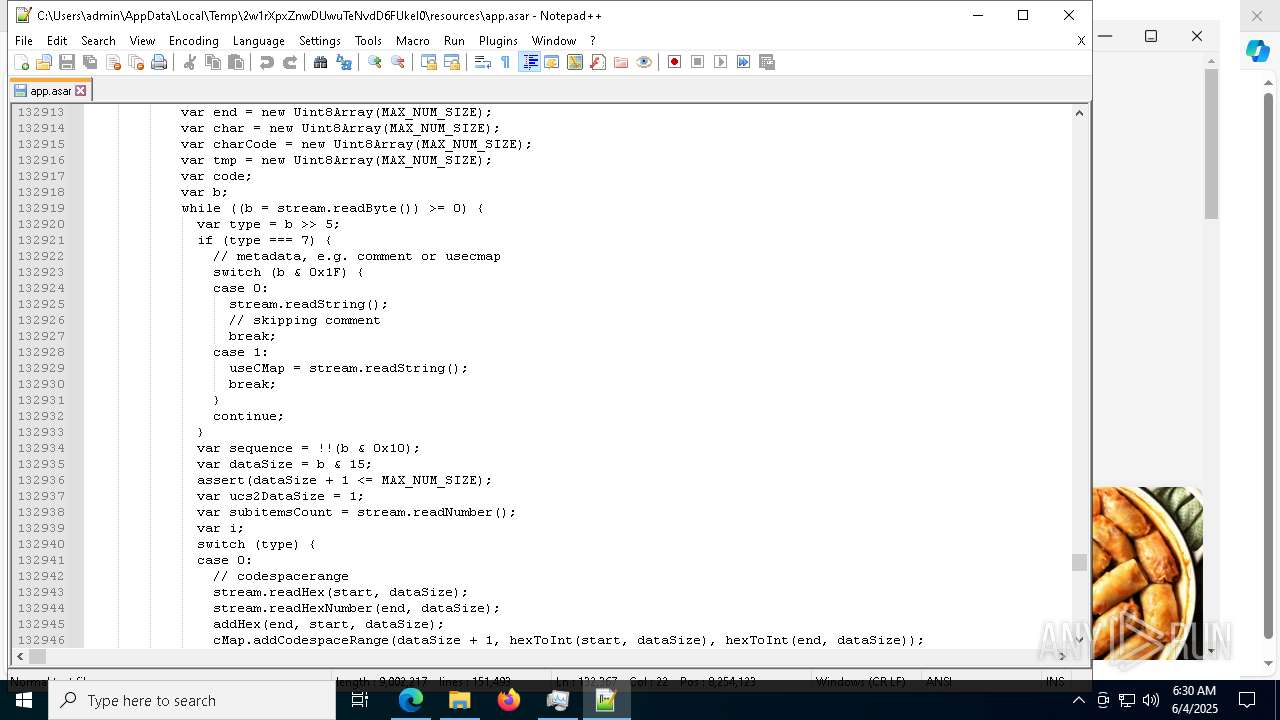This screenshot has width=1280, height=720.
Task: Click Copilot icon in background window
Action: [x=1257, y=52]
